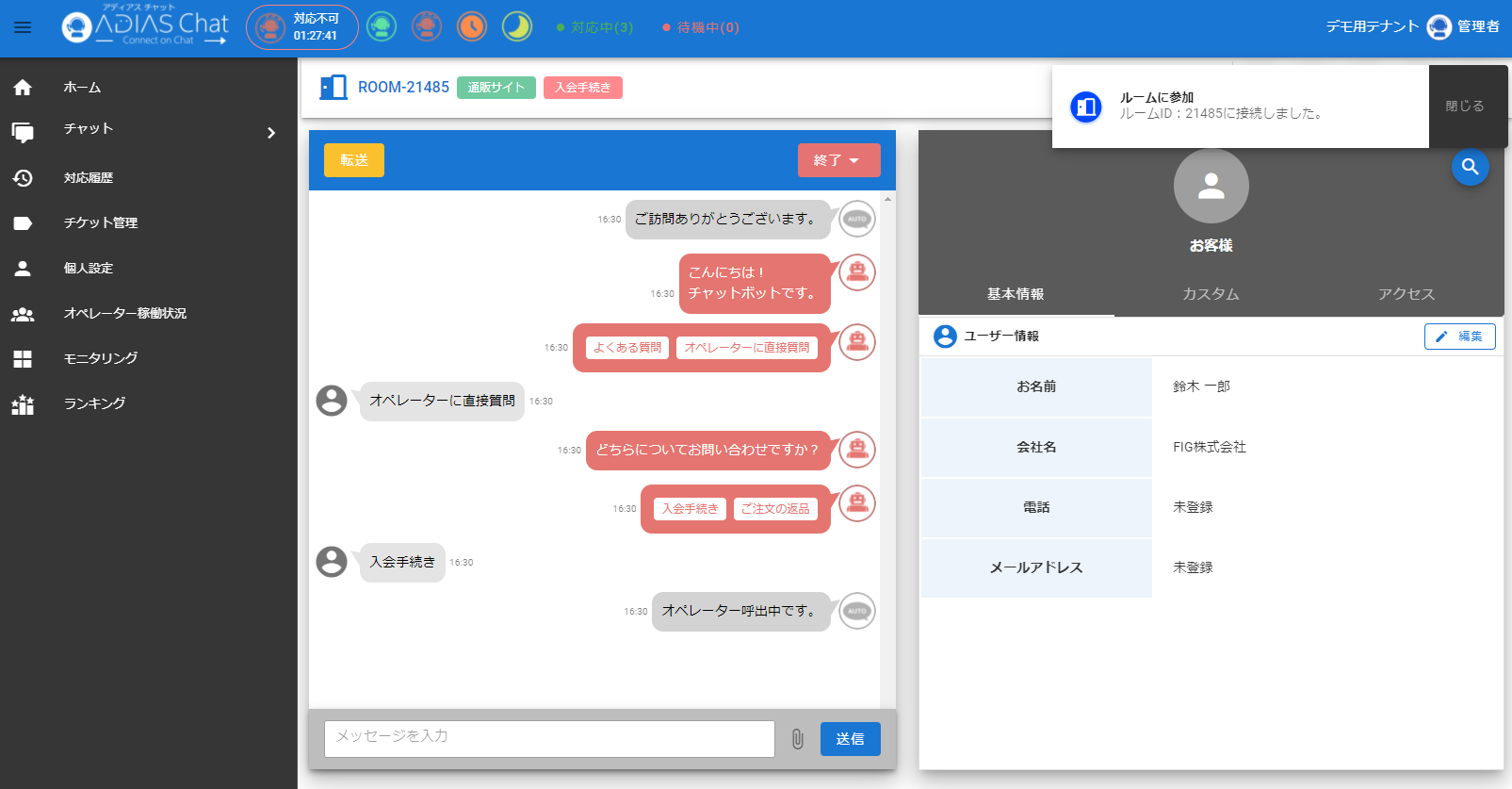Click the yellow 転送 button

[x=354, y=160]
